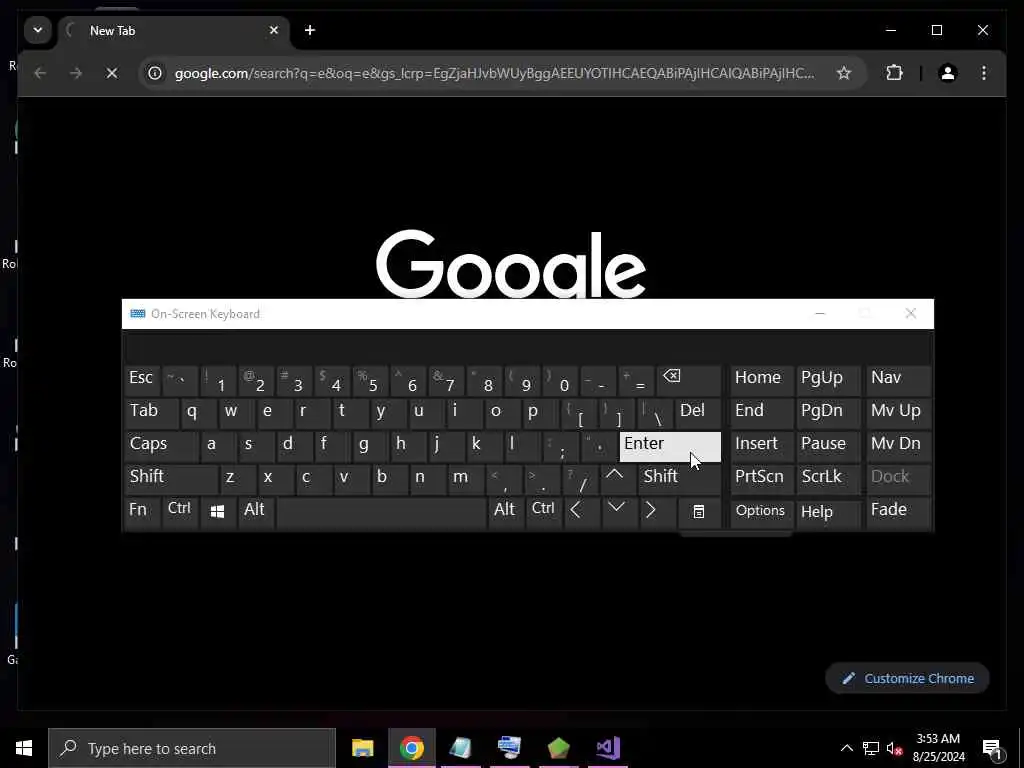The image size is (1024, 768).
Task: Open Chrome profile avatar
Action: (948, 73)
